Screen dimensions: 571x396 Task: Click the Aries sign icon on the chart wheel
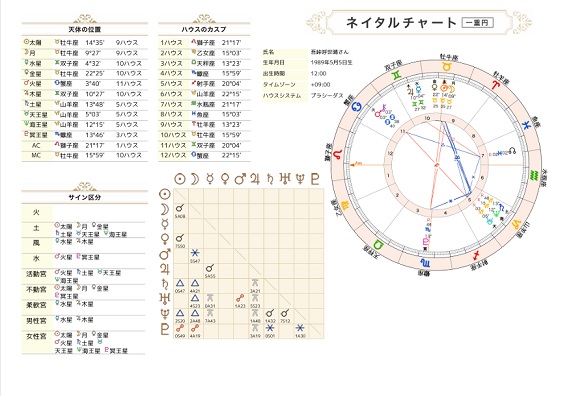(x=496, y=85)
